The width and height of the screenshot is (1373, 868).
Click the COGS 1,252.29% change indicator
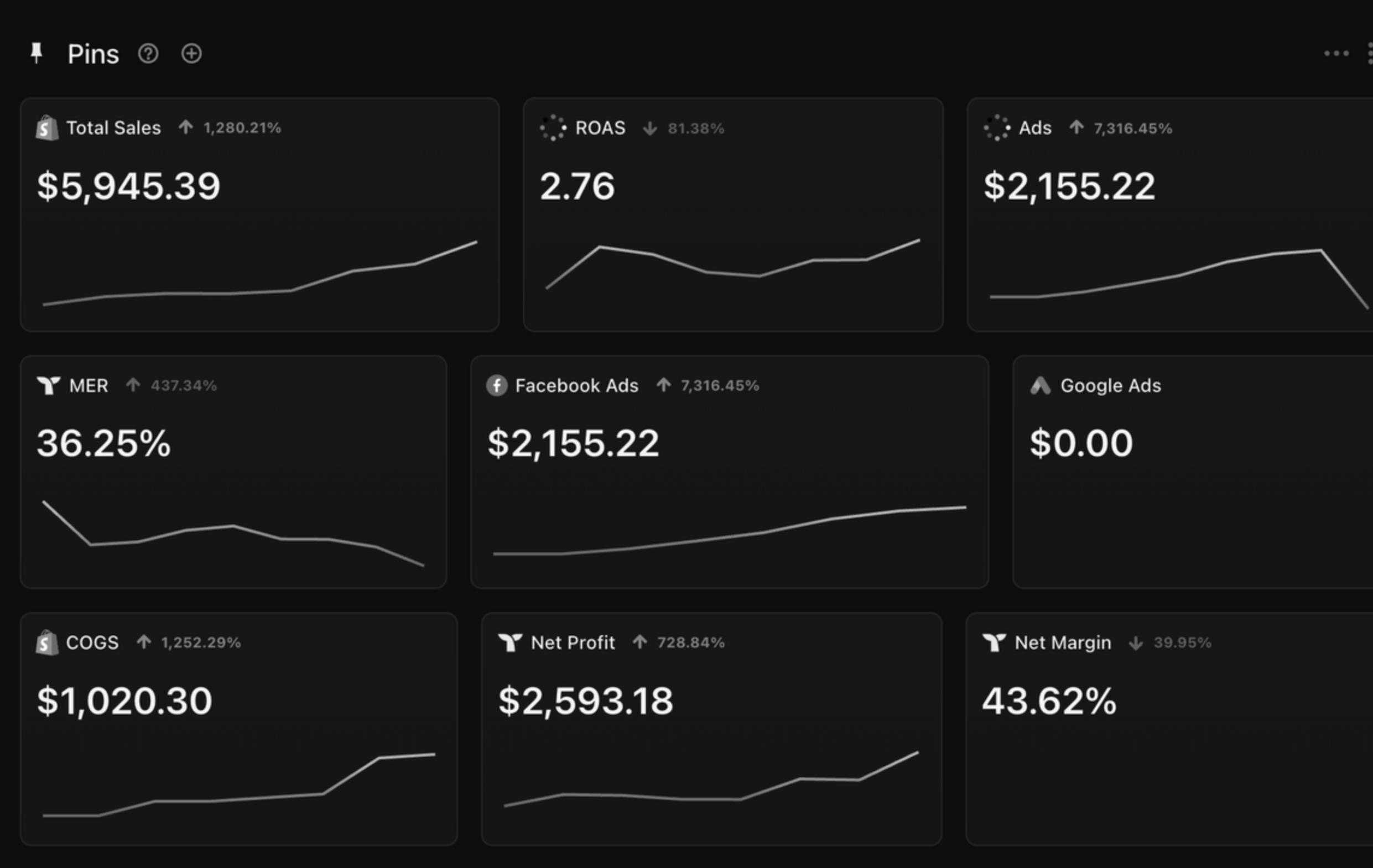point(190,643)
